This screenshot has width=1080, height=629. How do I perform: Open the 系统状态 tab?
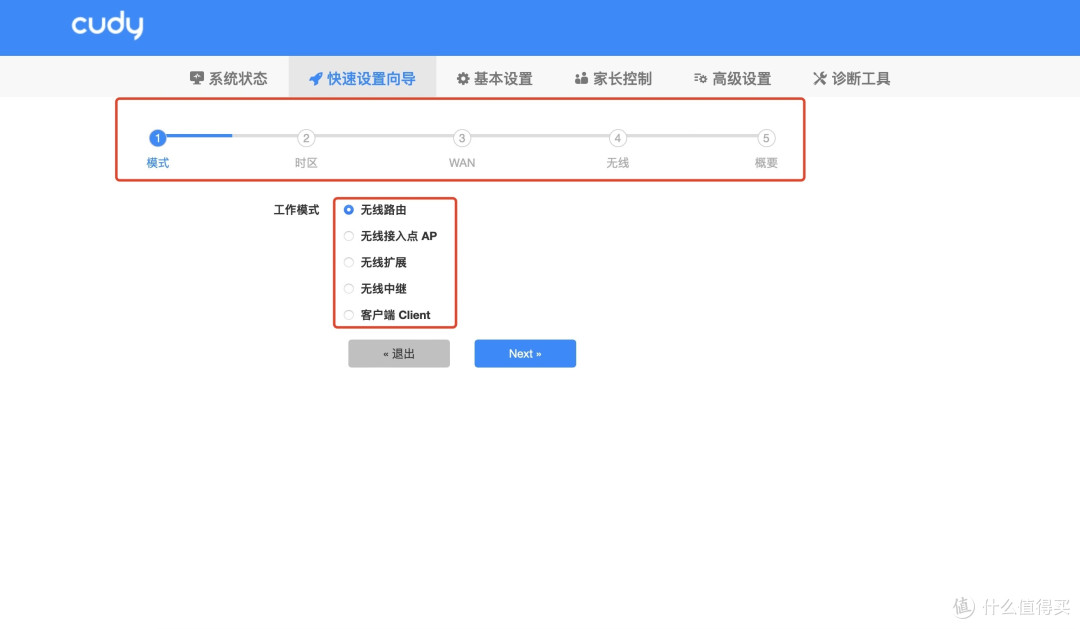tap(229, 79)
